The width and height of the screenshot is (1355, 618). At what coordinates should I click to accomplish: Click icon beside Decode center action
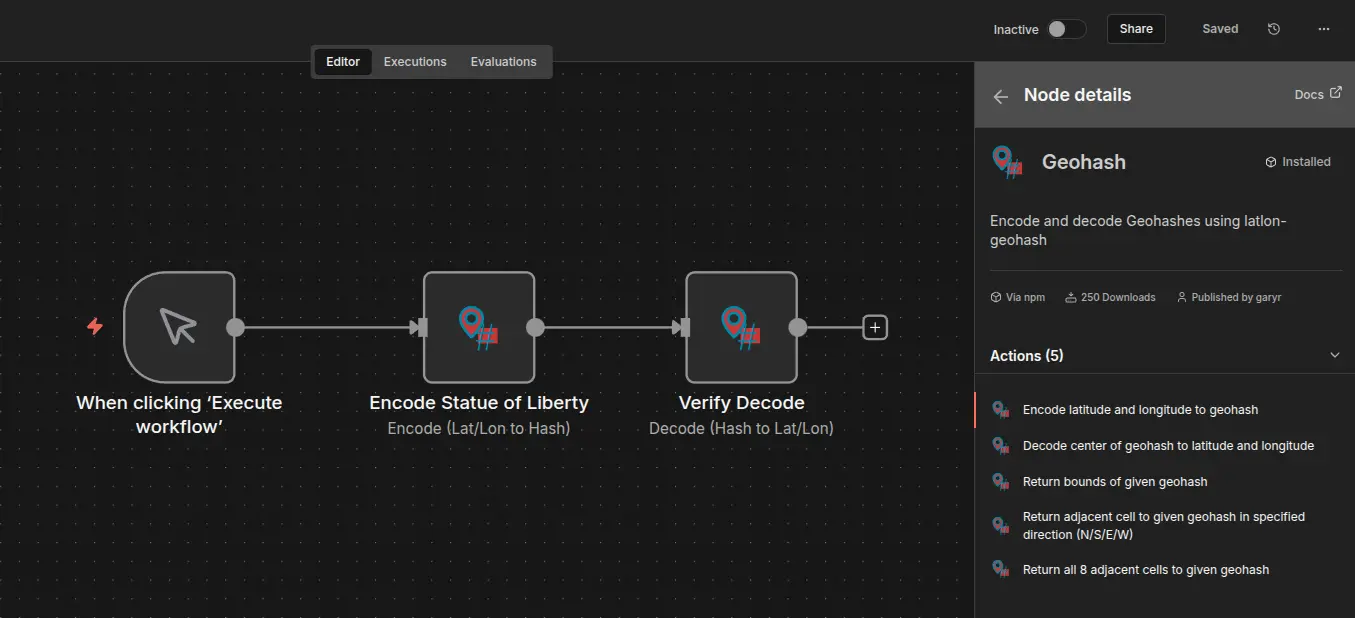click(1000, 445)
